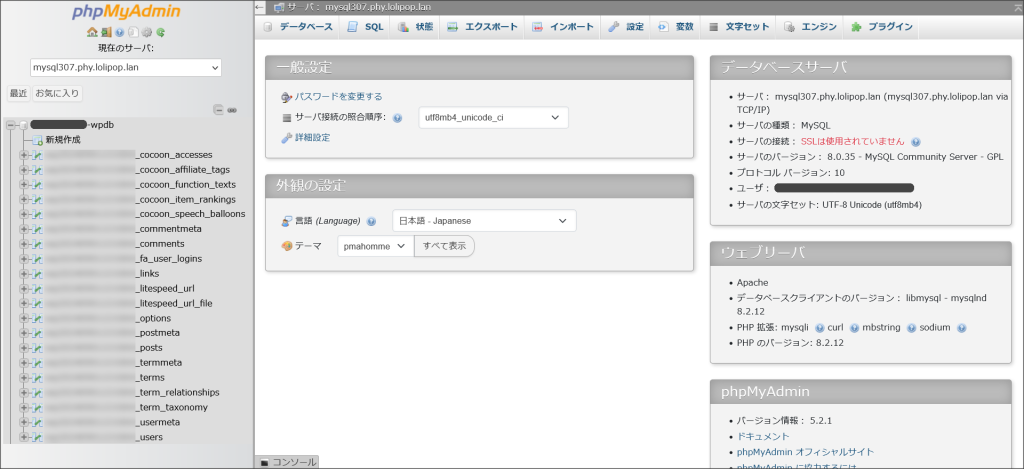Open the phpMyAdmin documentation blue help icon

coord(120,32)
